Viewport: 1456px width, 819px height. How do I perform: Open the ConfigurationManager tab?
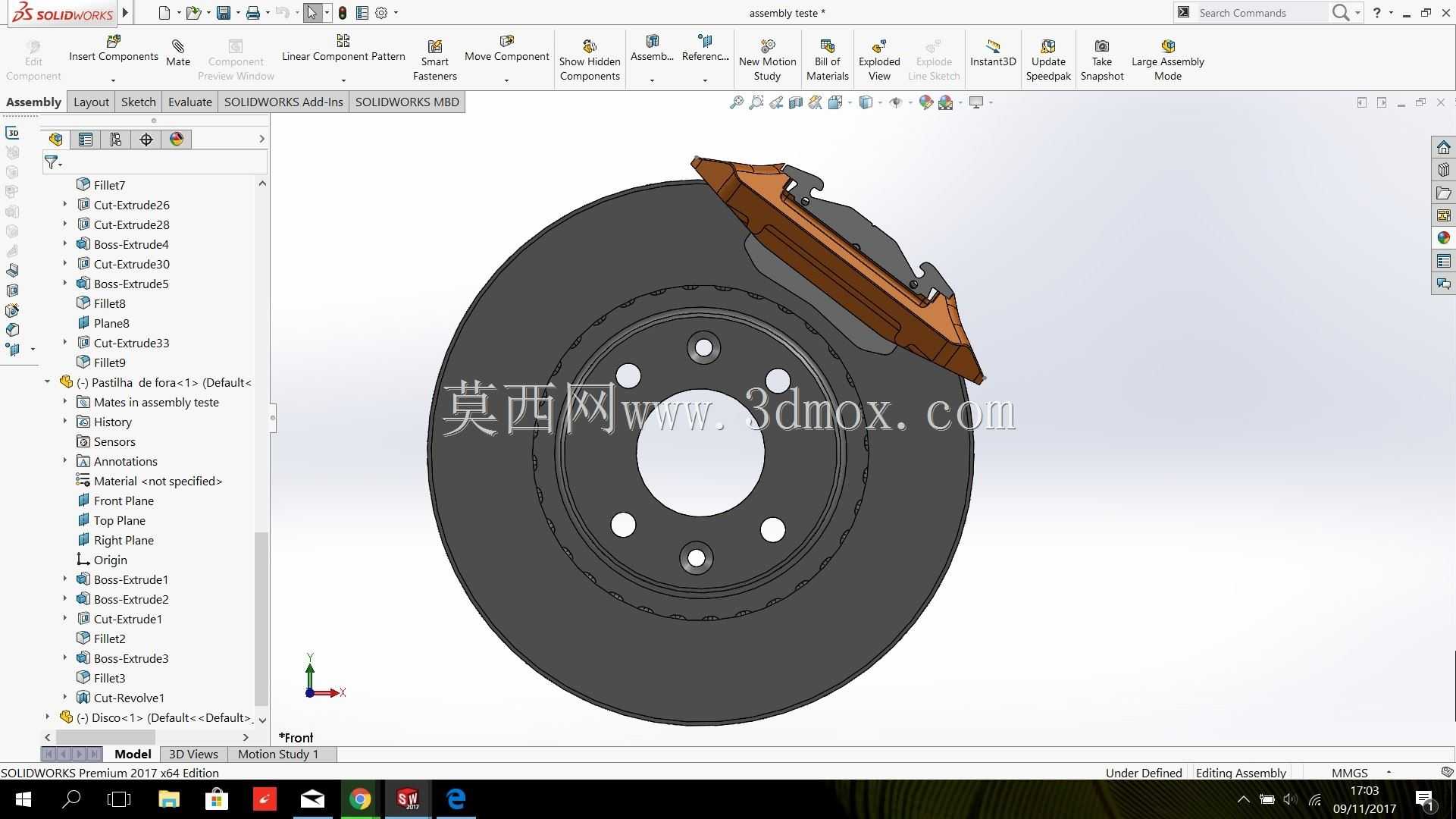point(116,140)
